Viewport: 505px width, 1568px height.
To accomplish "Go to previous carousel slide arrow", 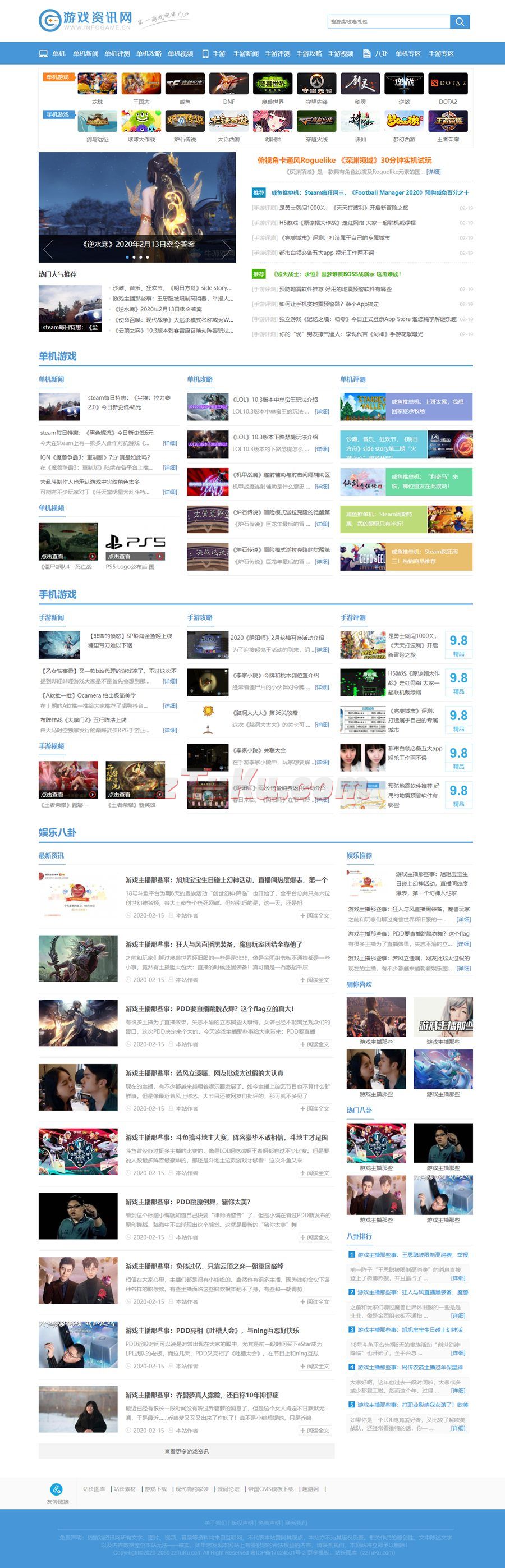I will 48,249.
